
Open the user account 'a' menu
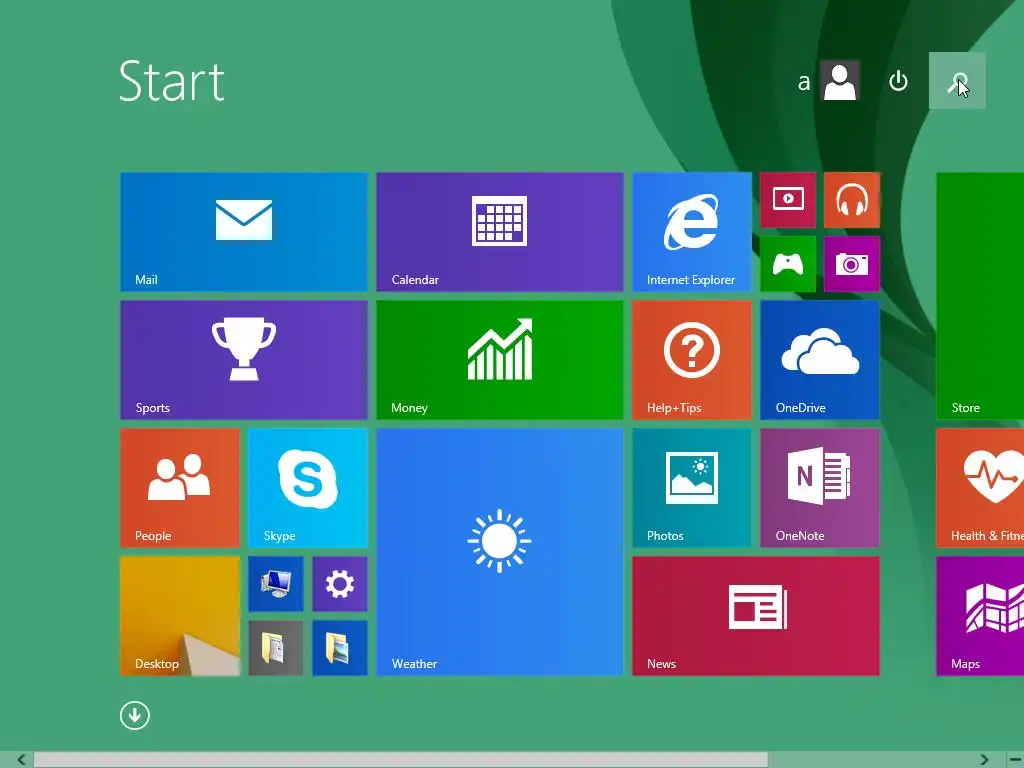click(x=828, y=81)
